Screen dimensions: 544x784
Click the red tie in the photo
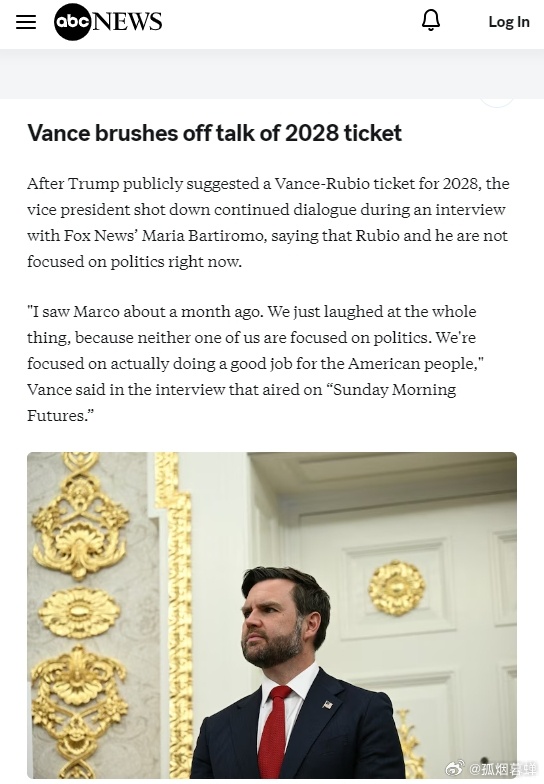click(275, 731)
